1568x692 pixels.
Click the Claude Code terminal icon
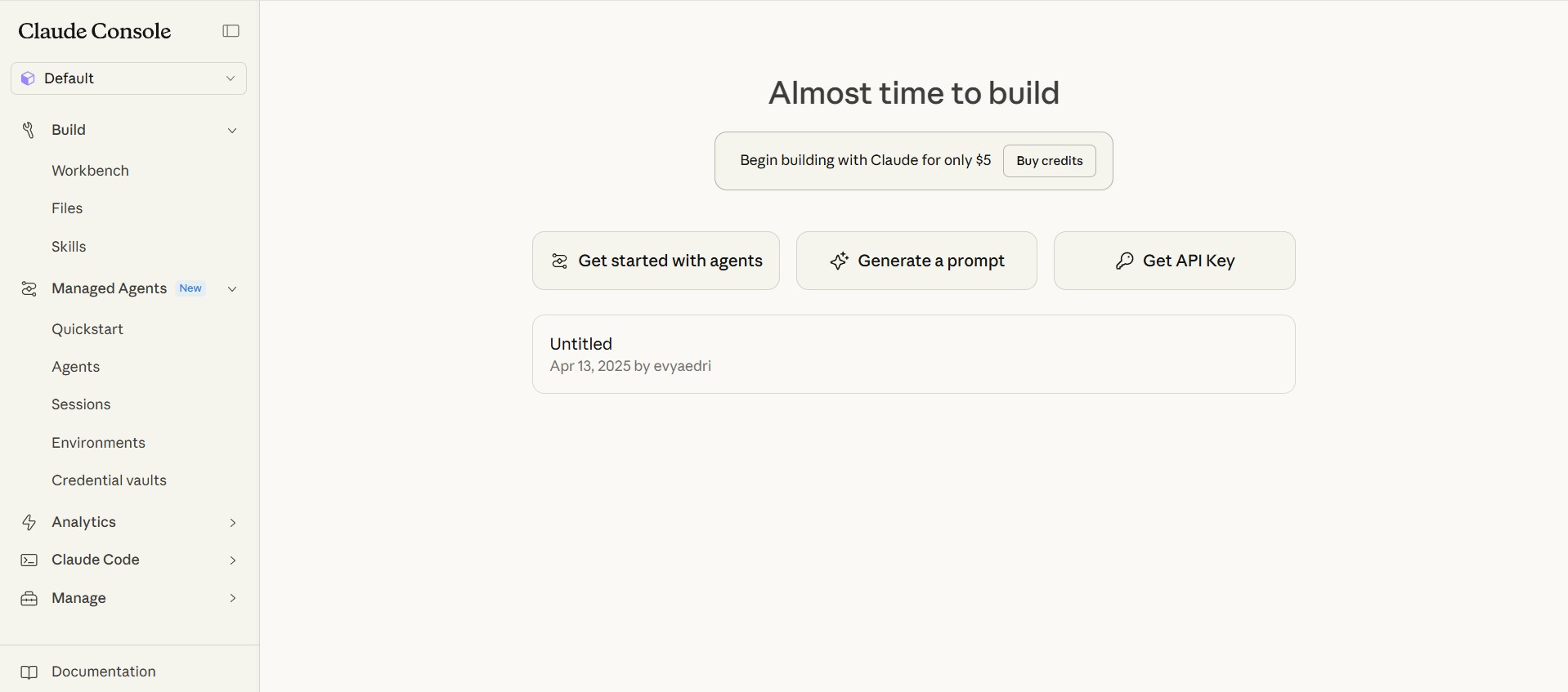tap(29, 560)
